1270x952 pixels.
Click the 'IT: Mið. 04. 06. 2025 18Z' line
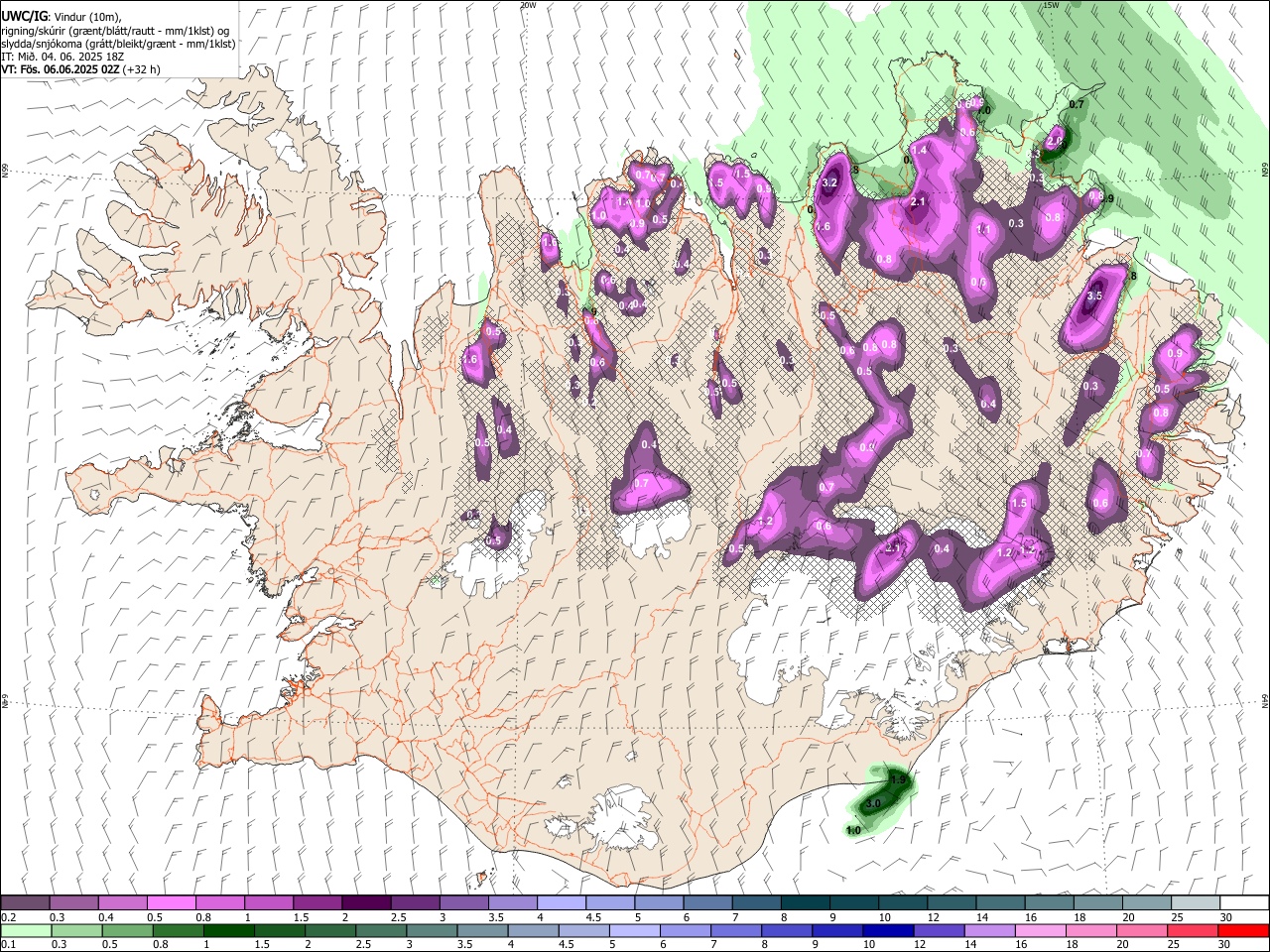pos(63,57)
